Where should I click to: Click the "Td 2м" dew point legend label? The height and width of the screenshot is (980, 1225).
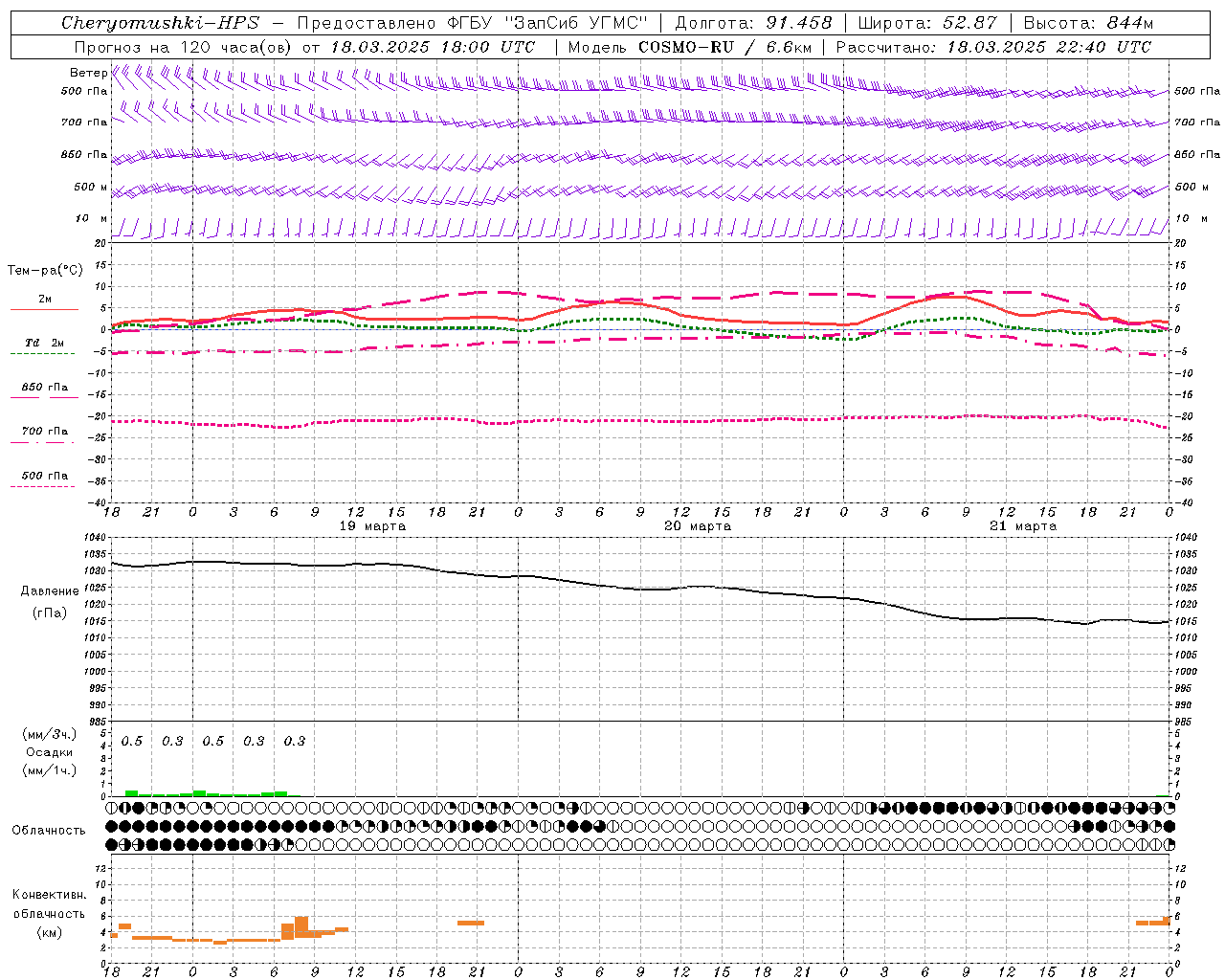pos(45,343)
